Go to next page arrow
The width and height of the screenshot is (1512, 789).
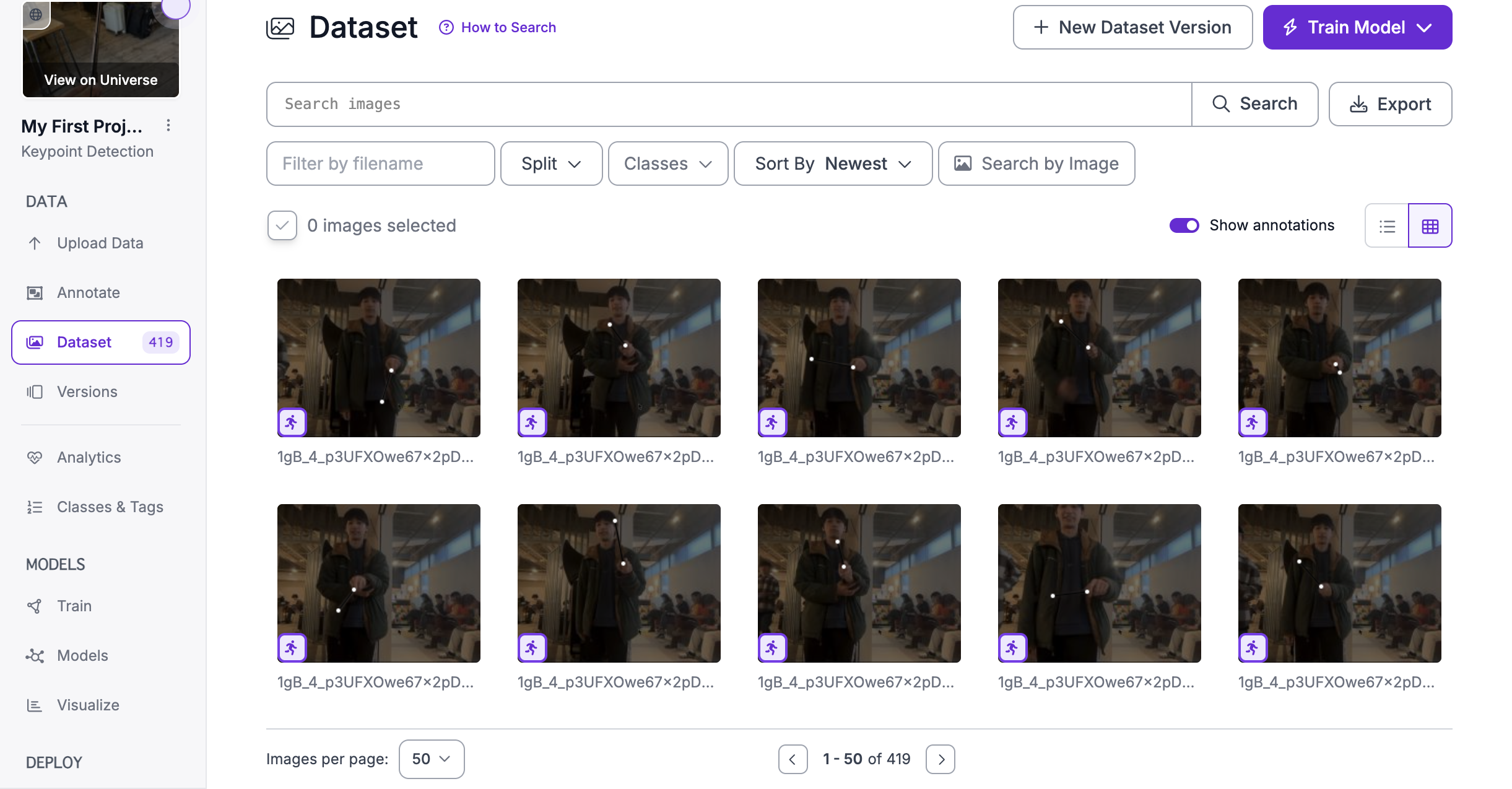click(x=941, y=759)
